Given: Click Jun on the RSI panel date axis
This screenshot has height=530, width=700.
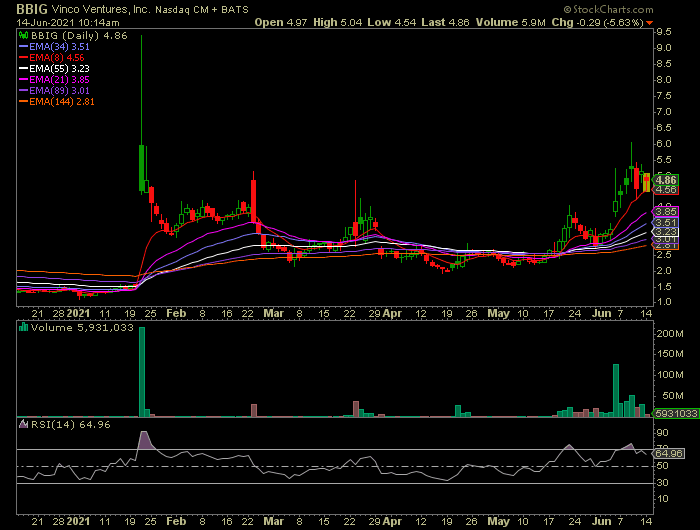Looking at the screenshot, I should pyautogui.click(x=601, y=522).
